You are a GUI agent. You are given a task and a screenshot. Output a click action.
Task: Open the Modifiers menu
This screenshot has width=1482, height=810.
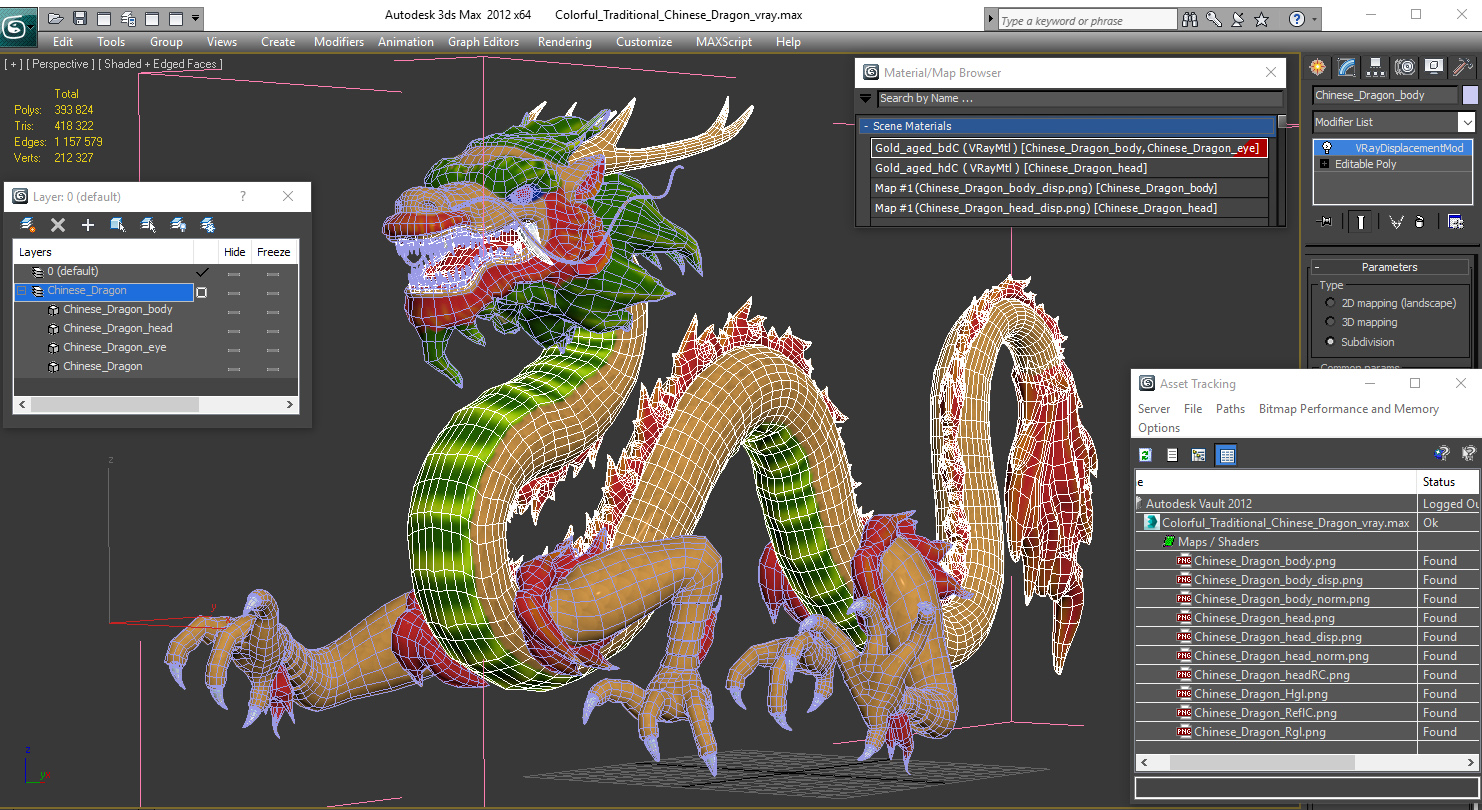pyautogui.click(x=339, y=42)
